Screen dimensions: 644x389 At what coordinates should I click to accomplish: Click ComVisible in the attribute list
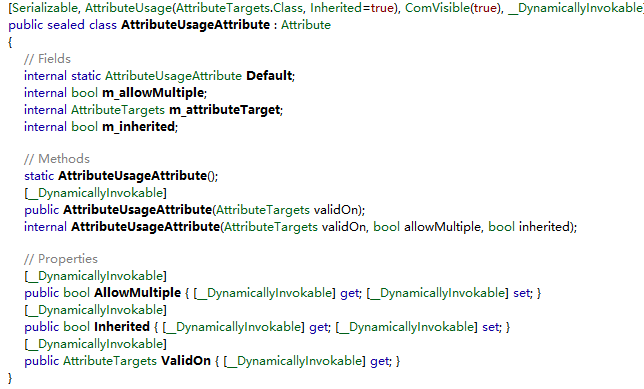click(x=437, y=8)
